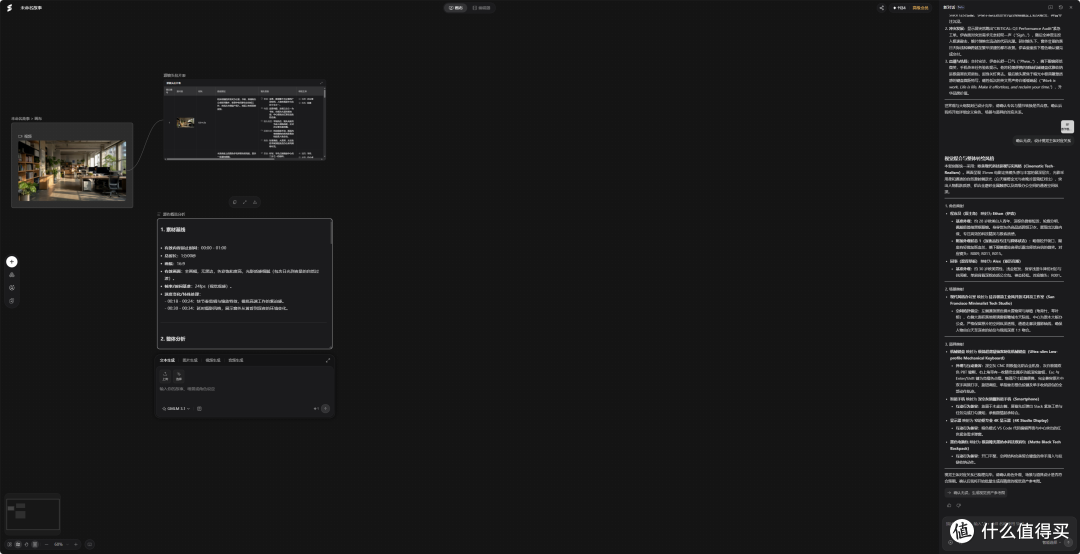Viewport: 1080px width, 554px height.
Task: Open the canvas zoom percentage dropdown
Action: (61, 544)
